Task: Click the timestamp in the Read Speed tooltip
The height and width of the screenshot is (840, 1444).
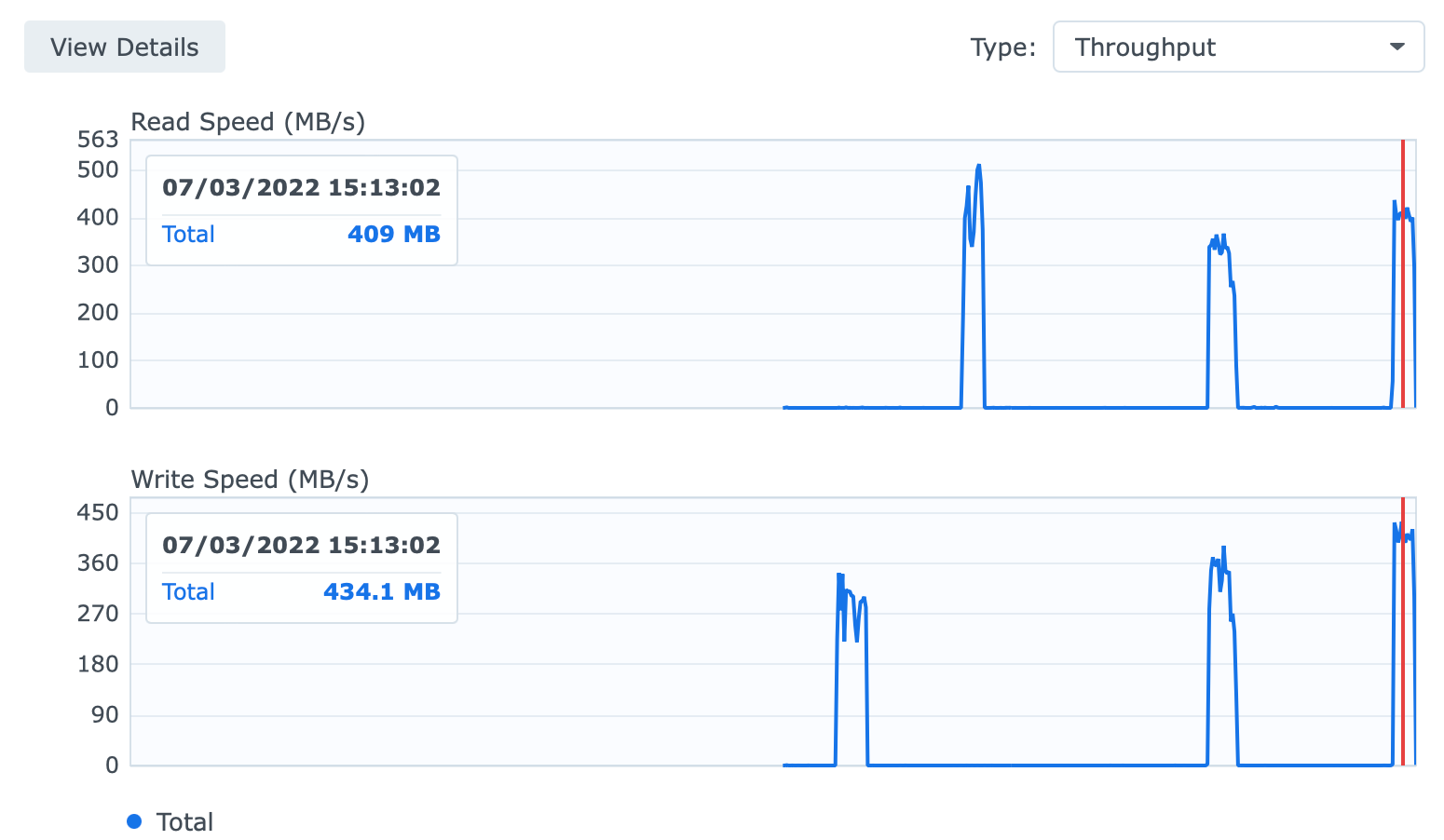Action: [301, 187]
